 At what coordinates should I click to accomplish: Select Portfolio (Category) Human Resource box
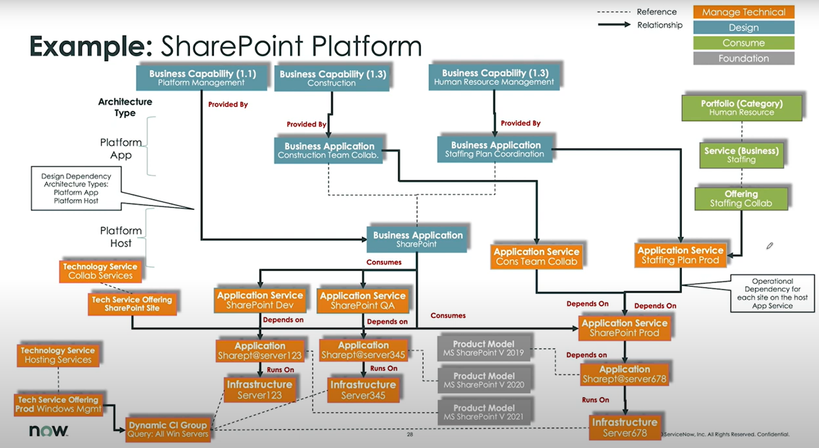coord(742,108)
